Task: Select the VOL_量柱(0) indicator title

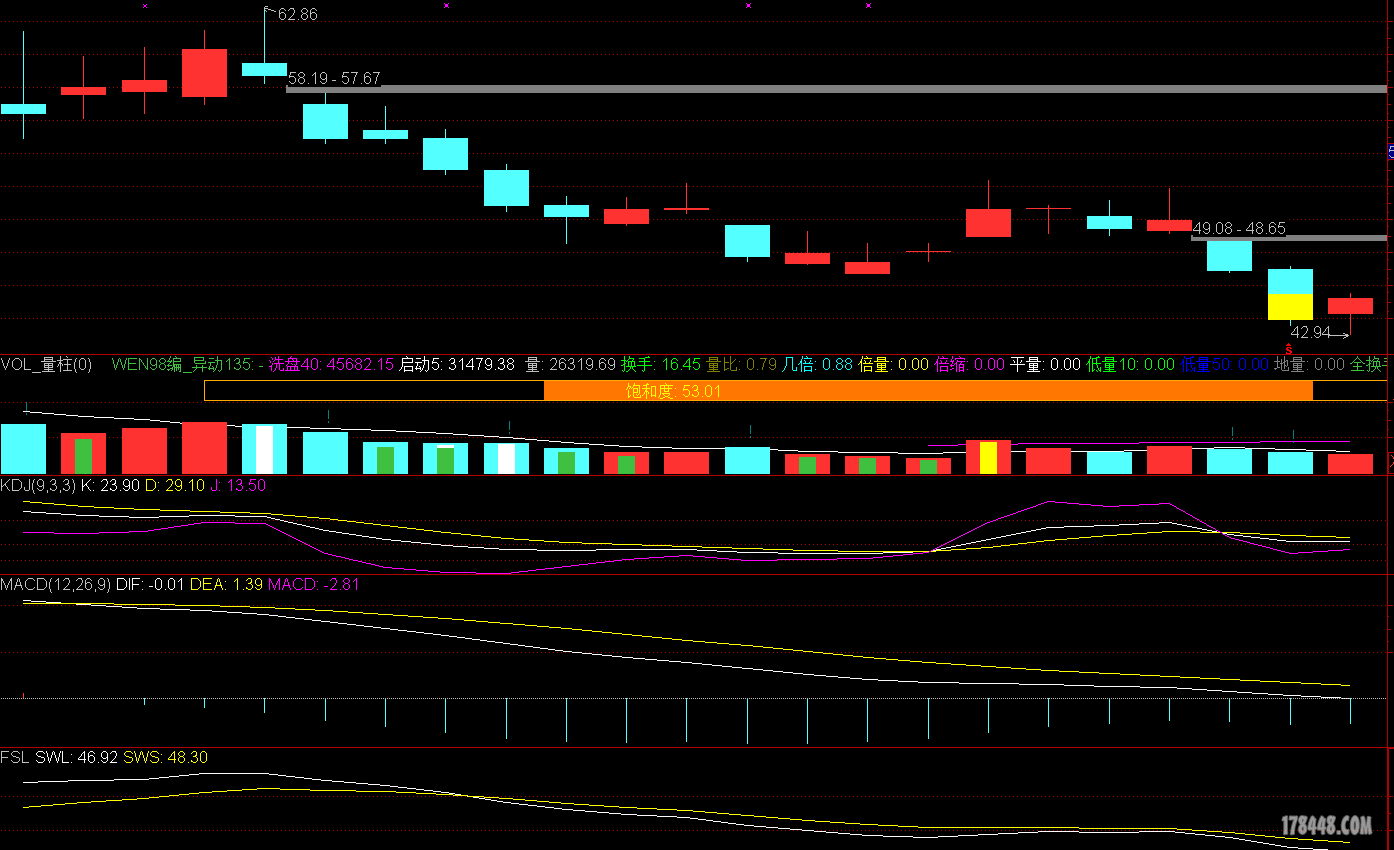Action: (46, 365)
